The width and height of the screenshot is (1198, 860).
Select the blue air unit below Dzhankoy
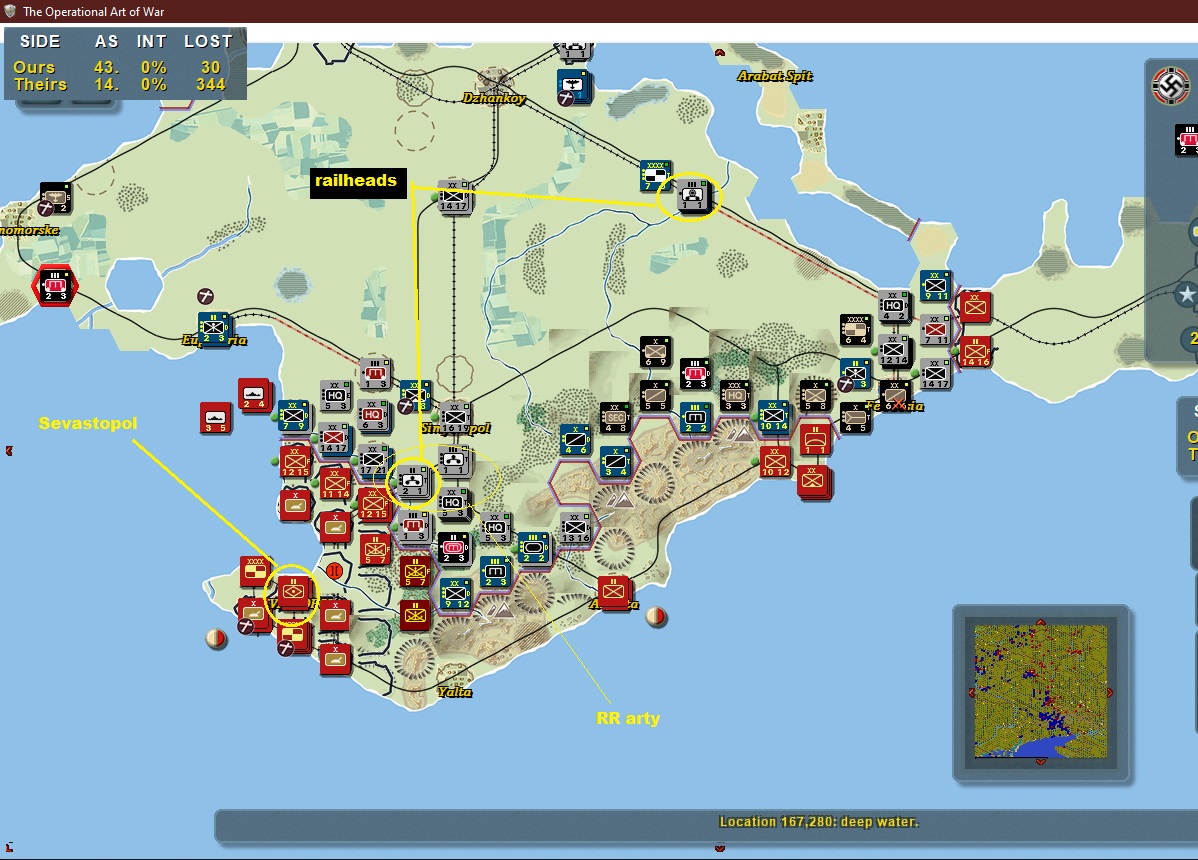(x=575, y=87)
